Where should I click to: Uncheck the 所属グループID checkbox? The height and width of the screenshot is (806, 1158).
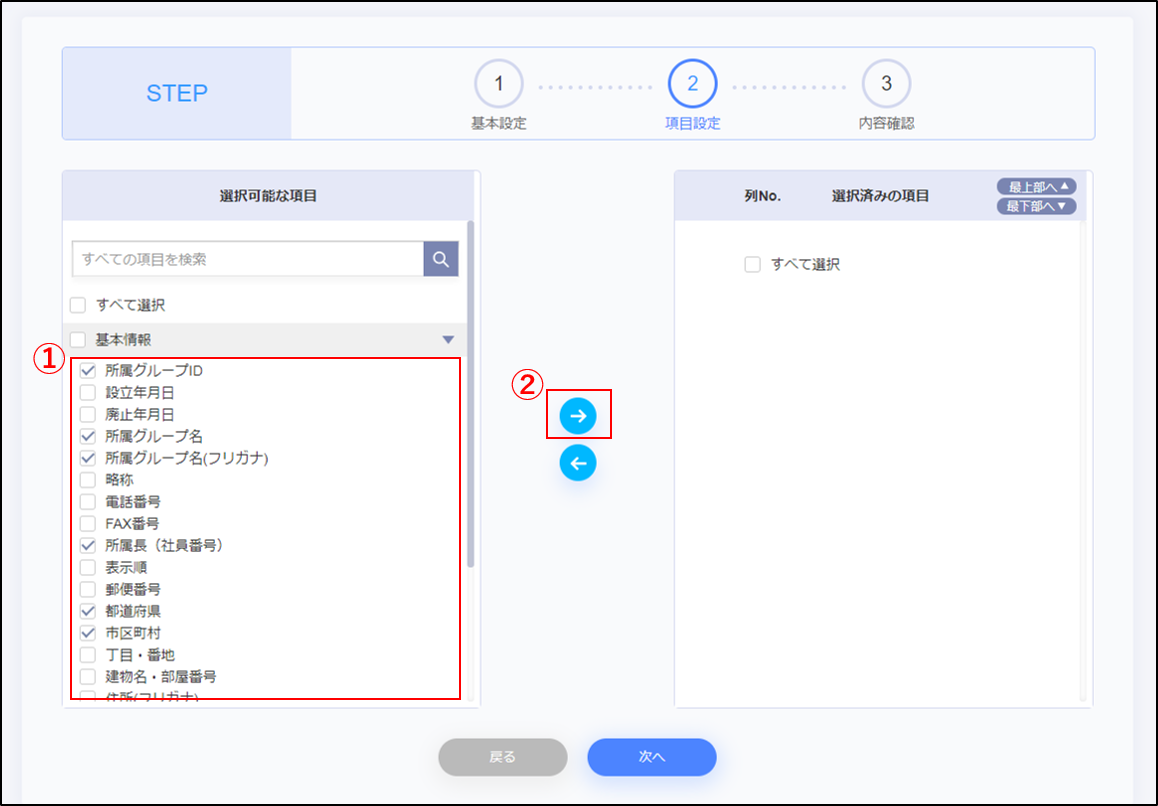pyautogui.click(x=88, y=371)
